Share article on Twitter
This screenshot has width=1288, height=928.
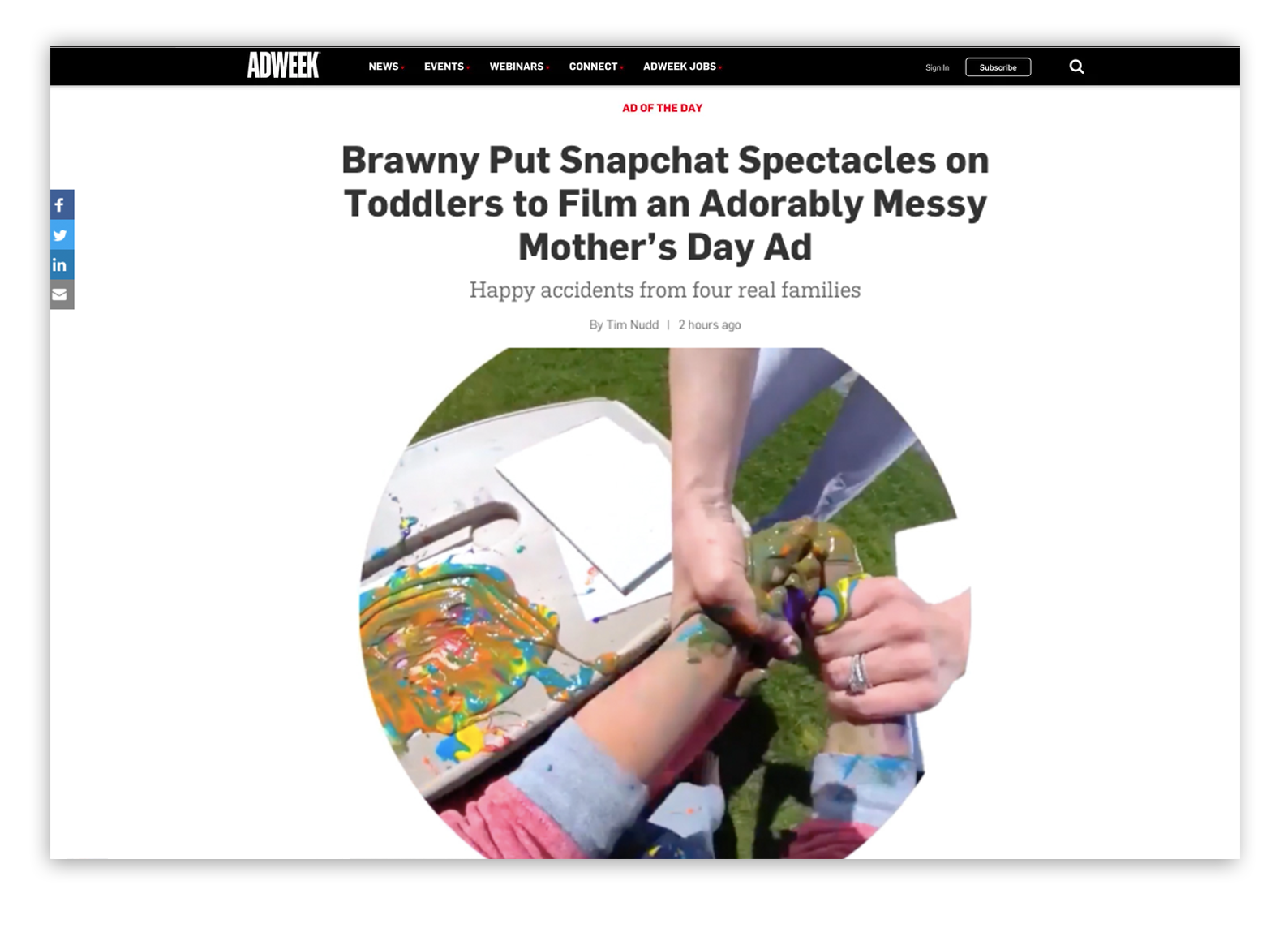click(x=62, y=235)
